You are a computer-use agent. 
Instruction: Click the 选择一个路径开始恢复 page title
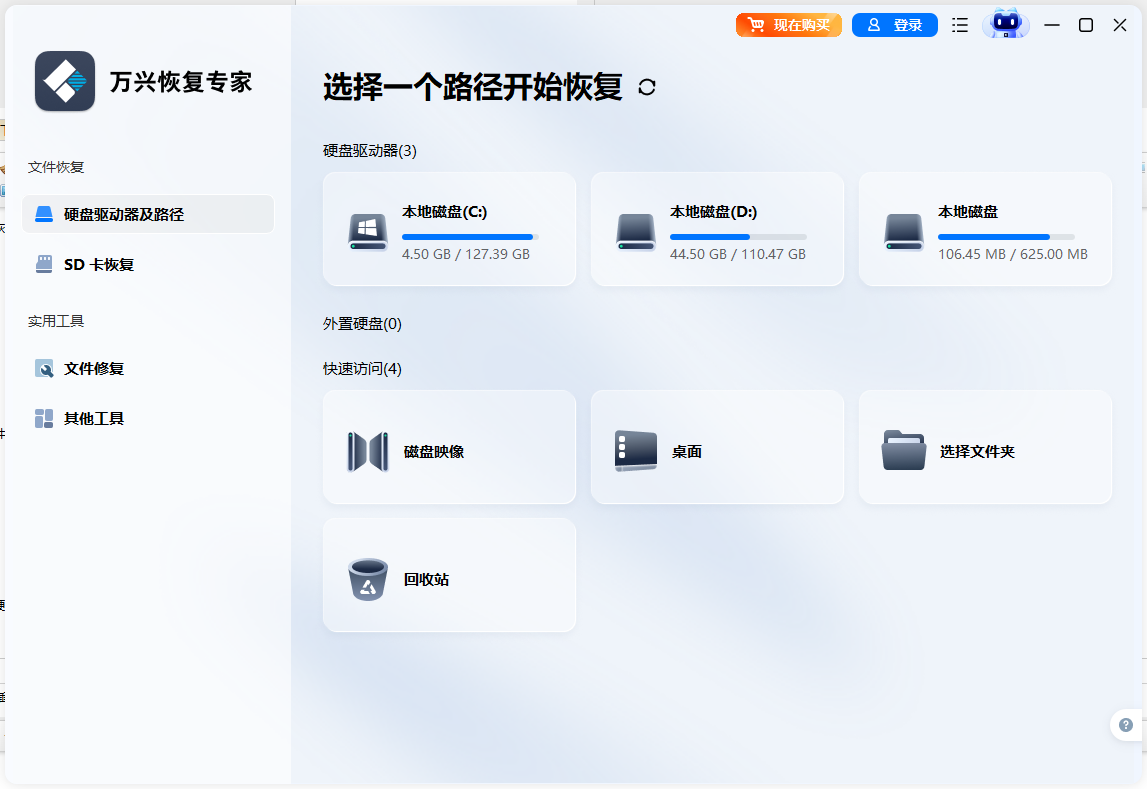coord(473,87)
